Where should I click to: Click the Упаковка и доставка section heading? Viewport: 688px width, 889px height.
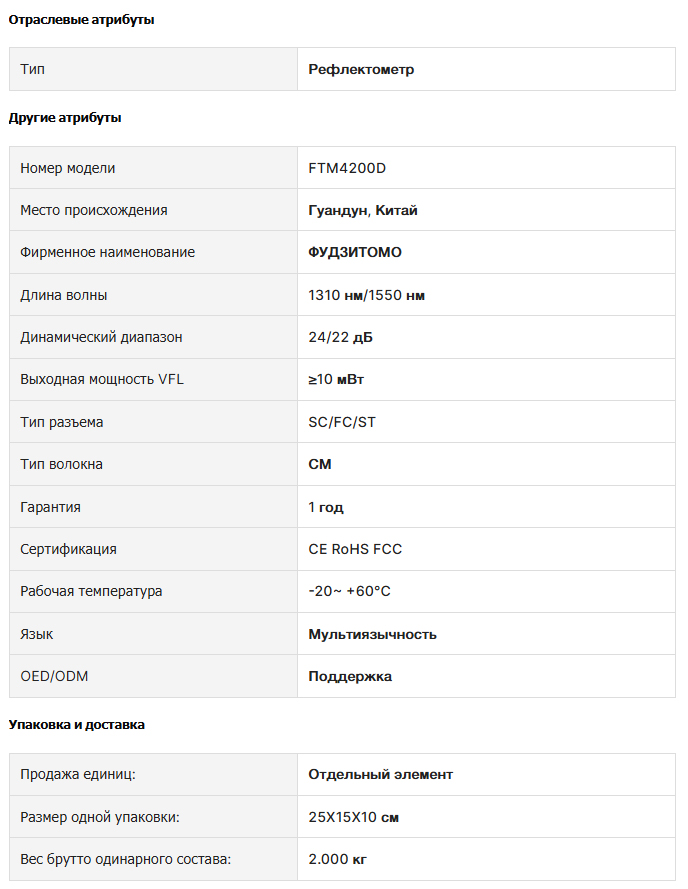point(76,725)
